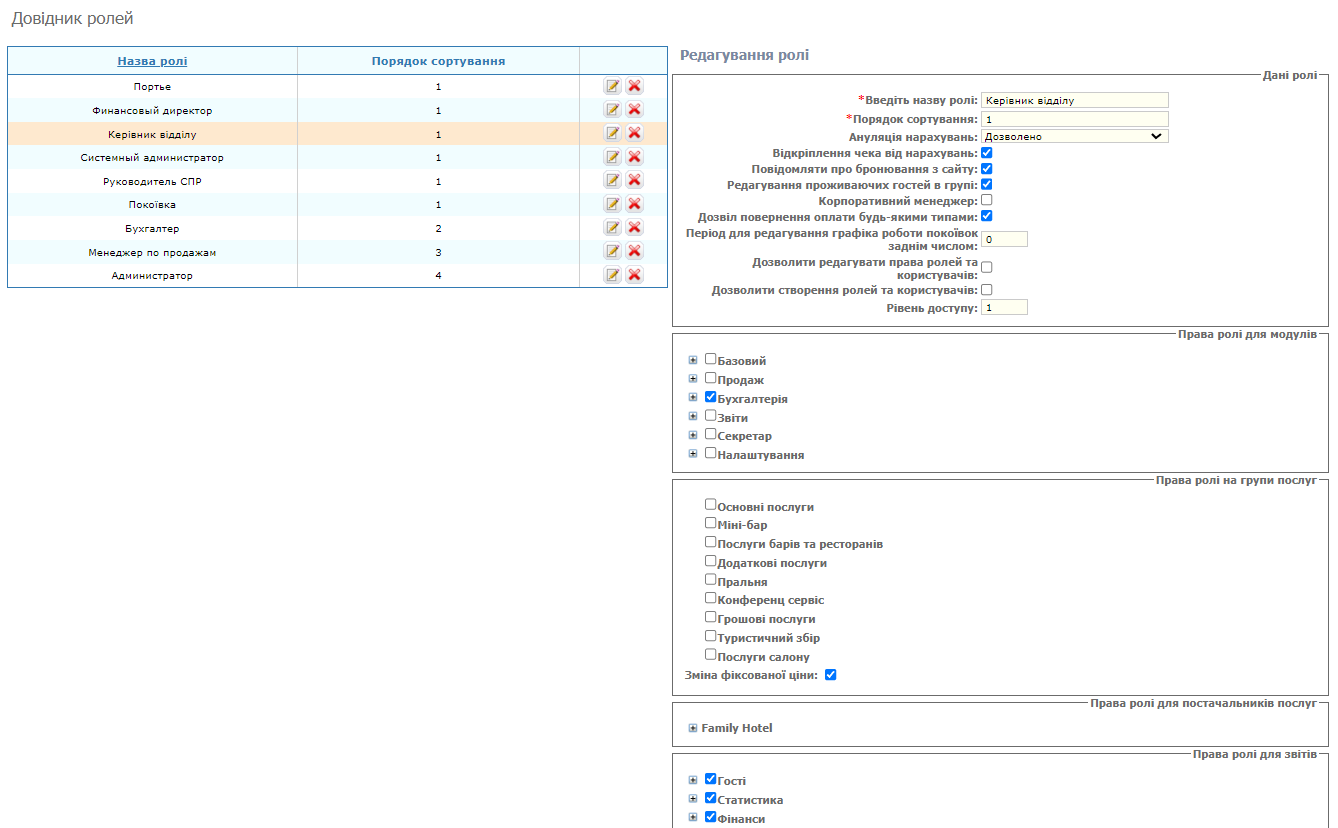Expand the Статистика reports node

[x=693, y=799]
